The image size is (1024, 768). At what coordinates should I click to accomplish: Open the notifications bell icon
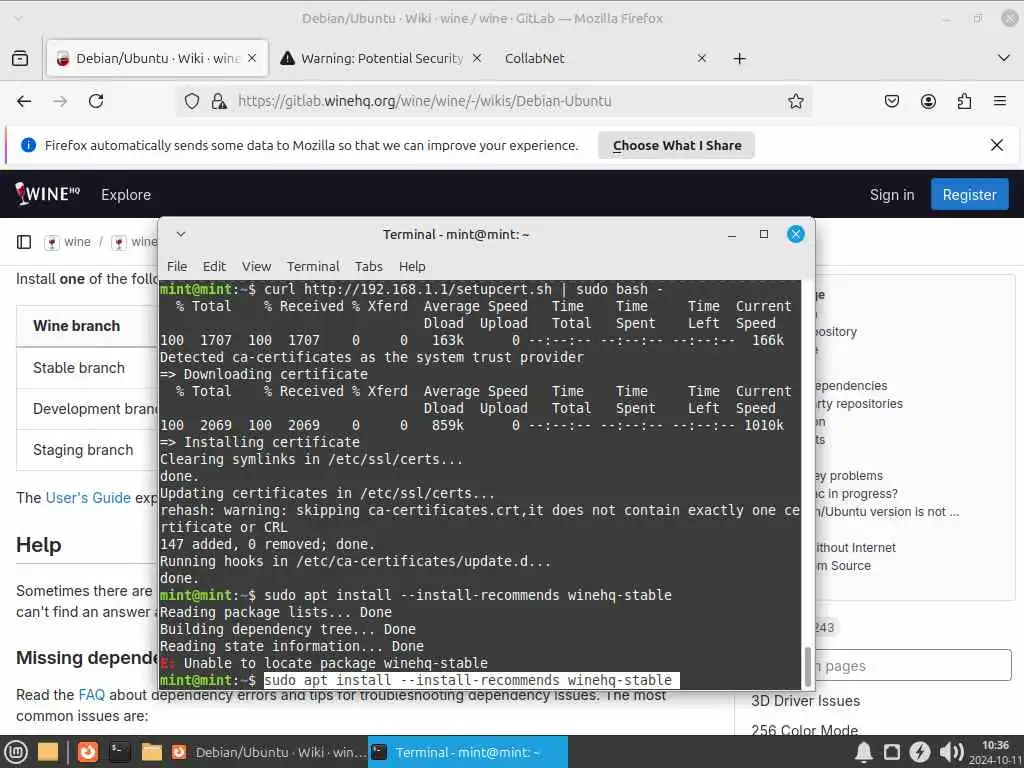863,752
